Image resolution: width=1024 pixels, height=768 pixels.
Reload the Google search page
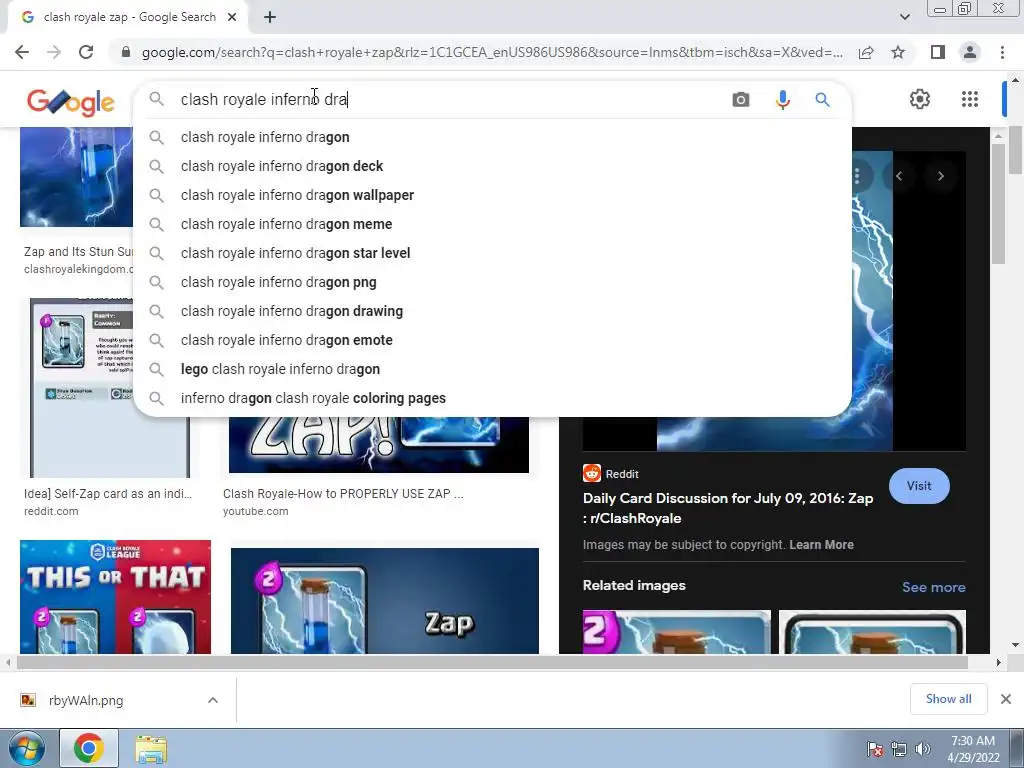86,52
